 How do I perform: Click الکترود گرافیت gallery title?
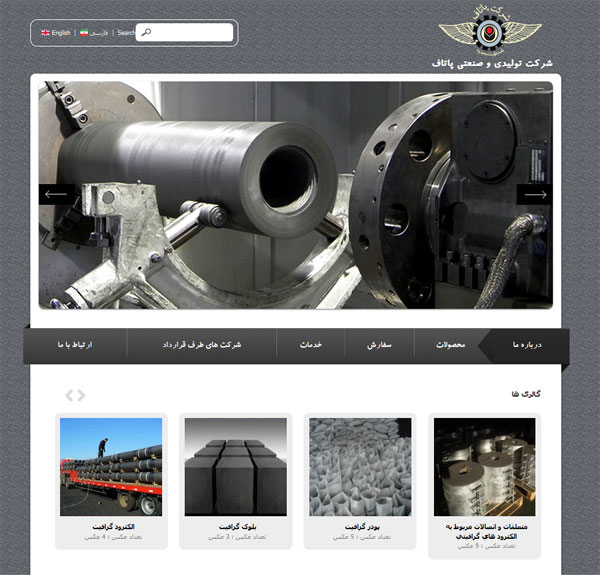113,527
